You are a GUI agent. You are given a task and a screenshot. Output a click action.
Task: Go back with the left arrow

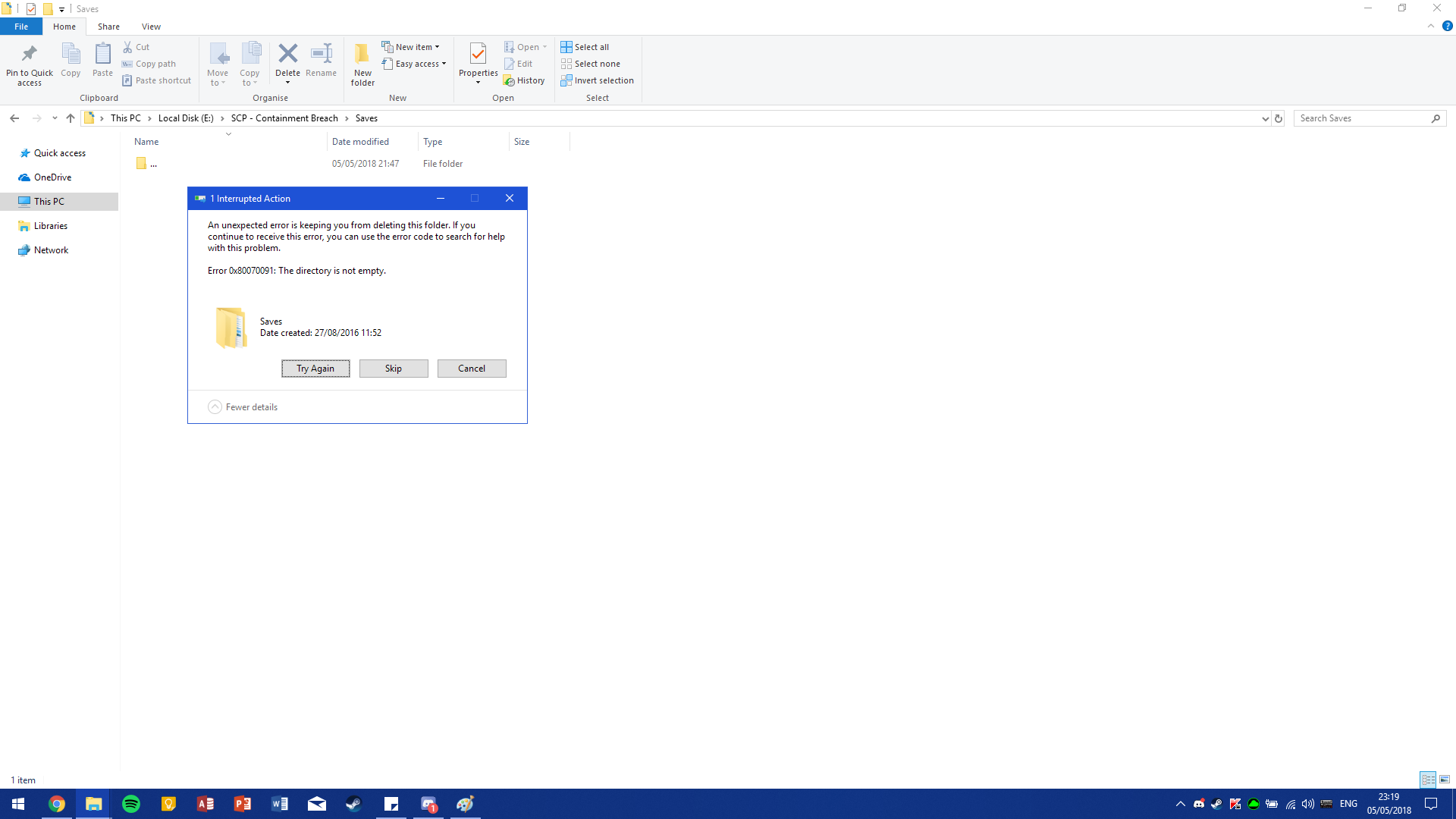point(14,118)
